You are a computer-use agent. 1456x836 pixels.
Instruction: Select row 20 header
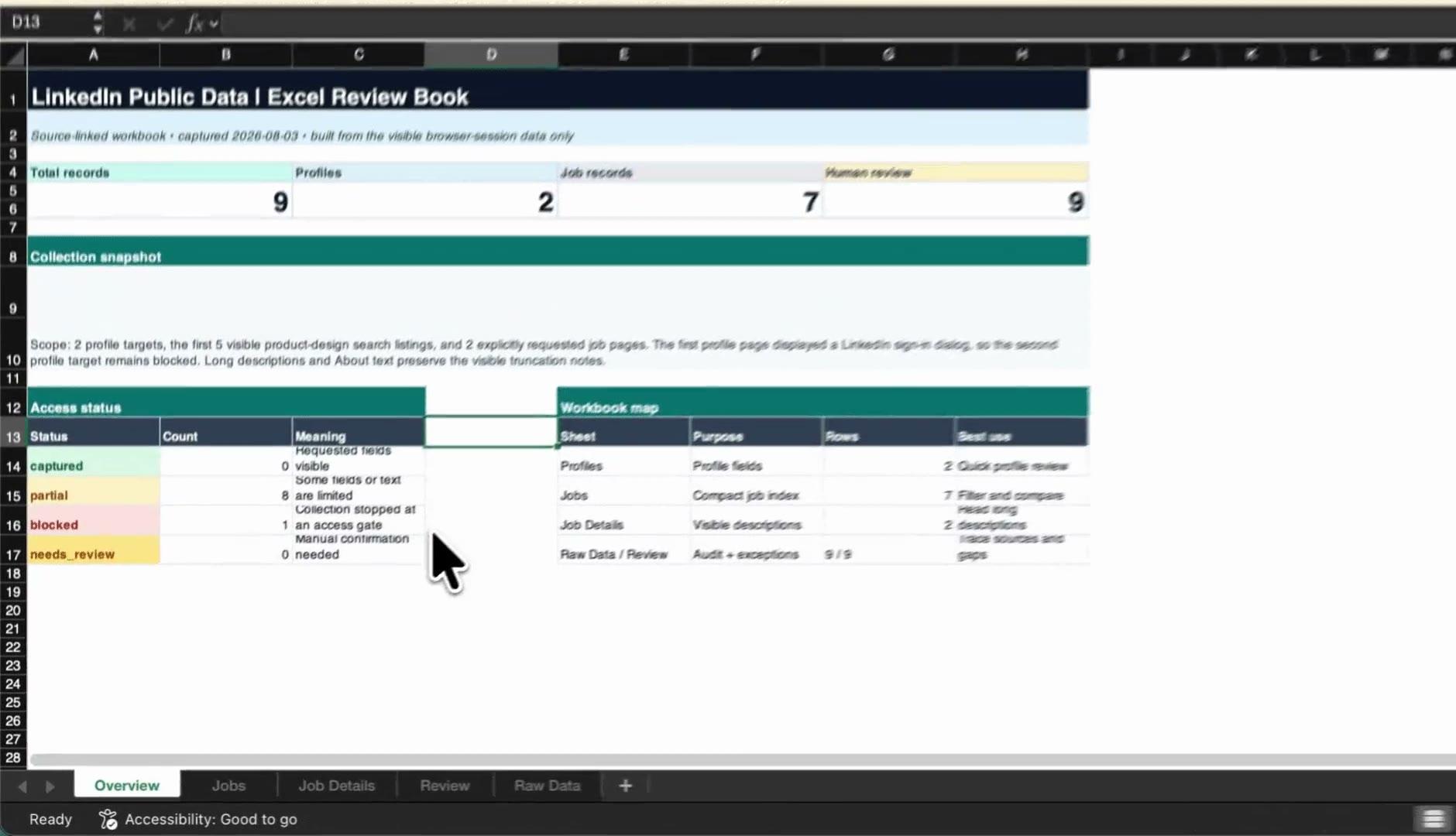pos(13,611)
